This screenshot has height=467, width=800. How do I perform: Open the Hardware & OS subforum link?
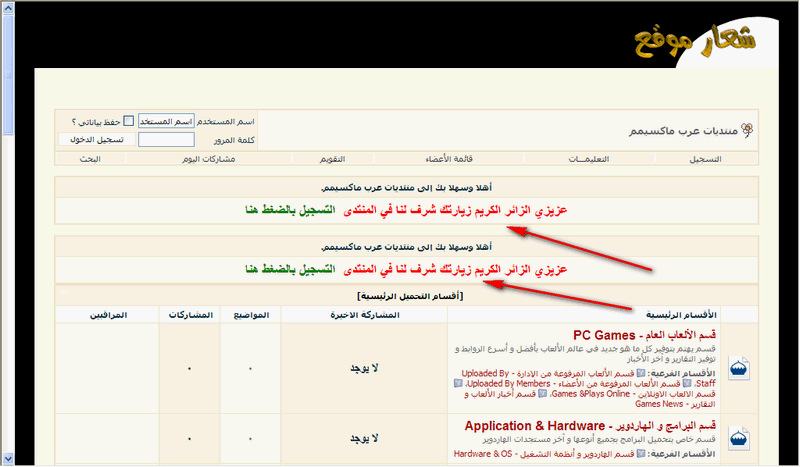coord(543,454)
